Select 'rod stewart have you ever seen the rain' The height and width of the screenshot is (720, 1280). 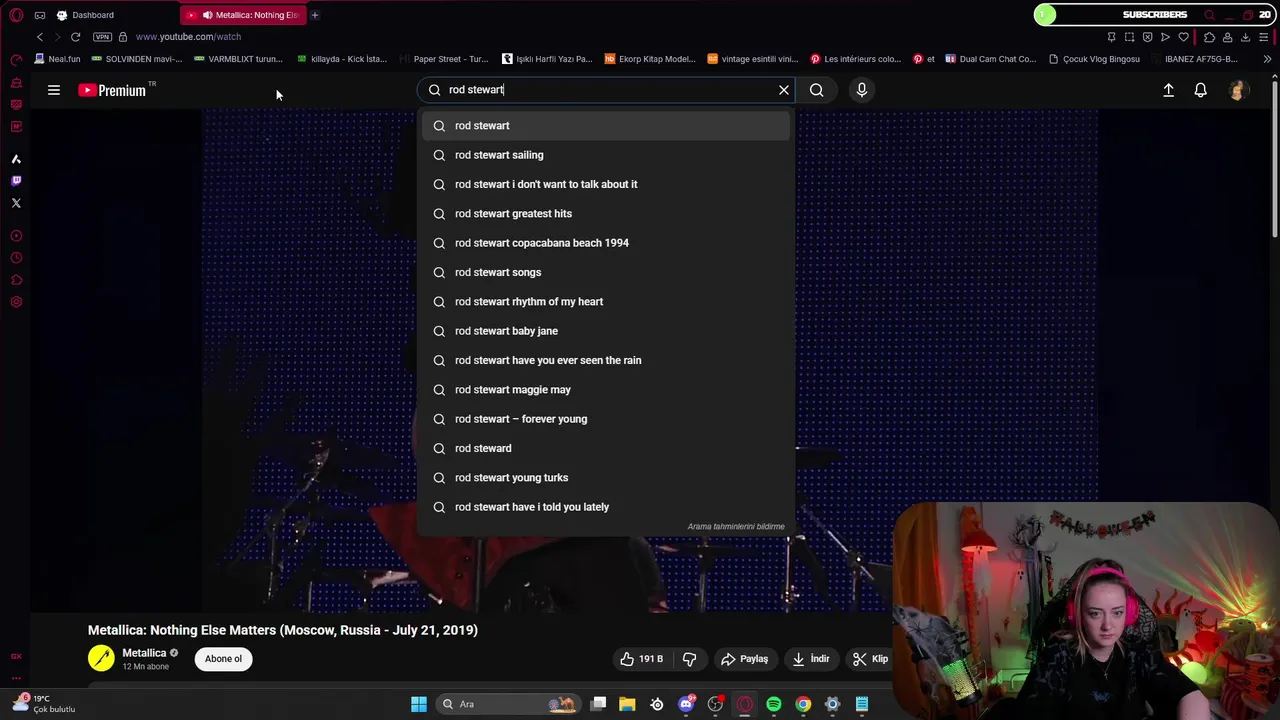(x=605, y=360)
